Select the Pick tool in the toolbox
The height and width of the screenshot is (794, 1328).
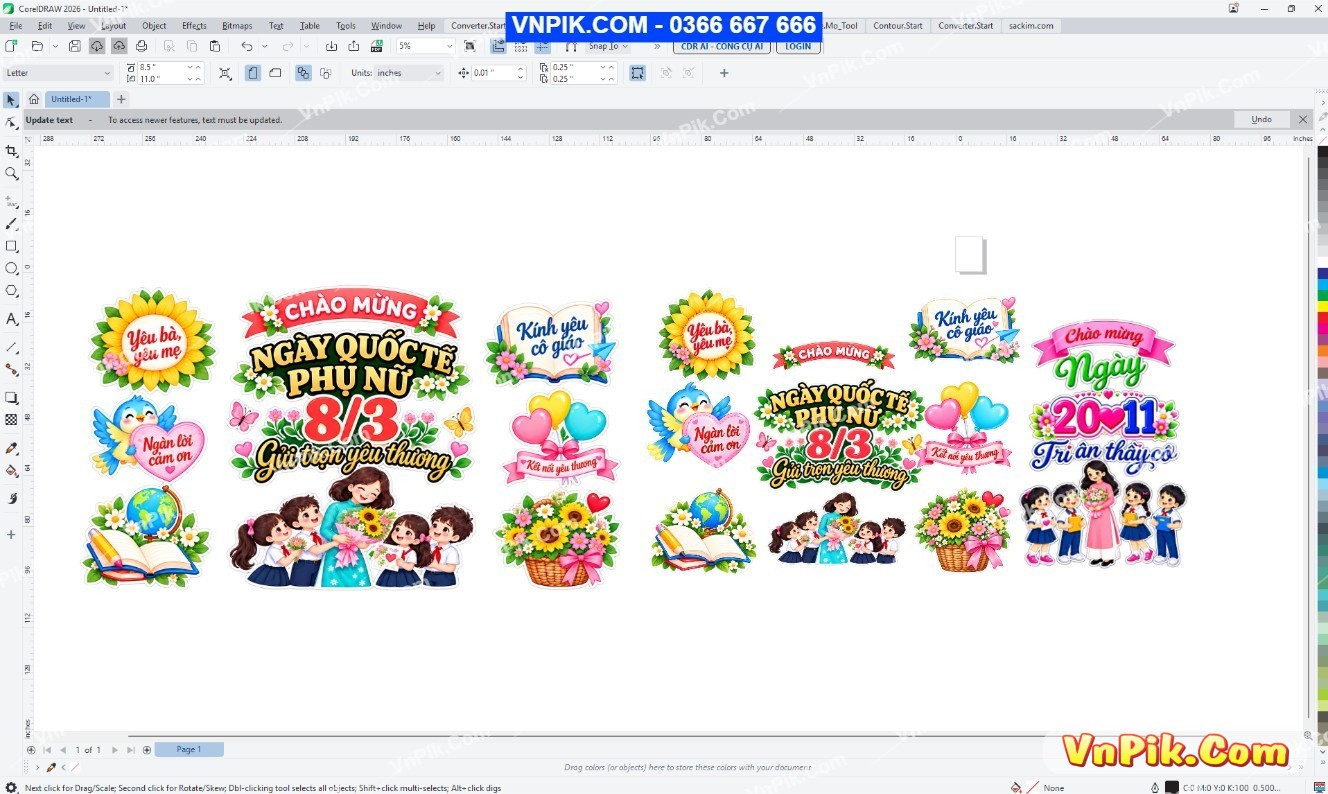[11, 100]
